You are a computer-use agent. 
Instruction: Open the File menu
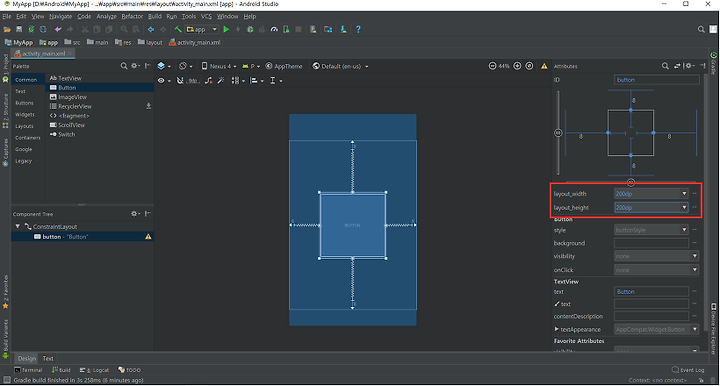pos(7,17)
